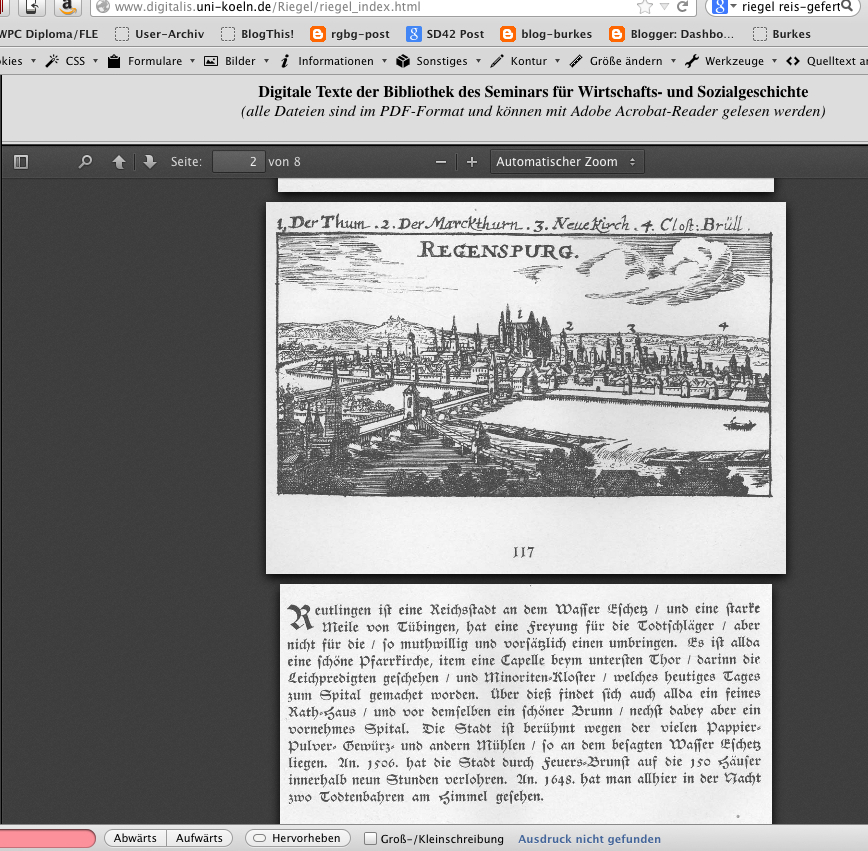Click the 'von 8' page count text

tap(284, 162)
